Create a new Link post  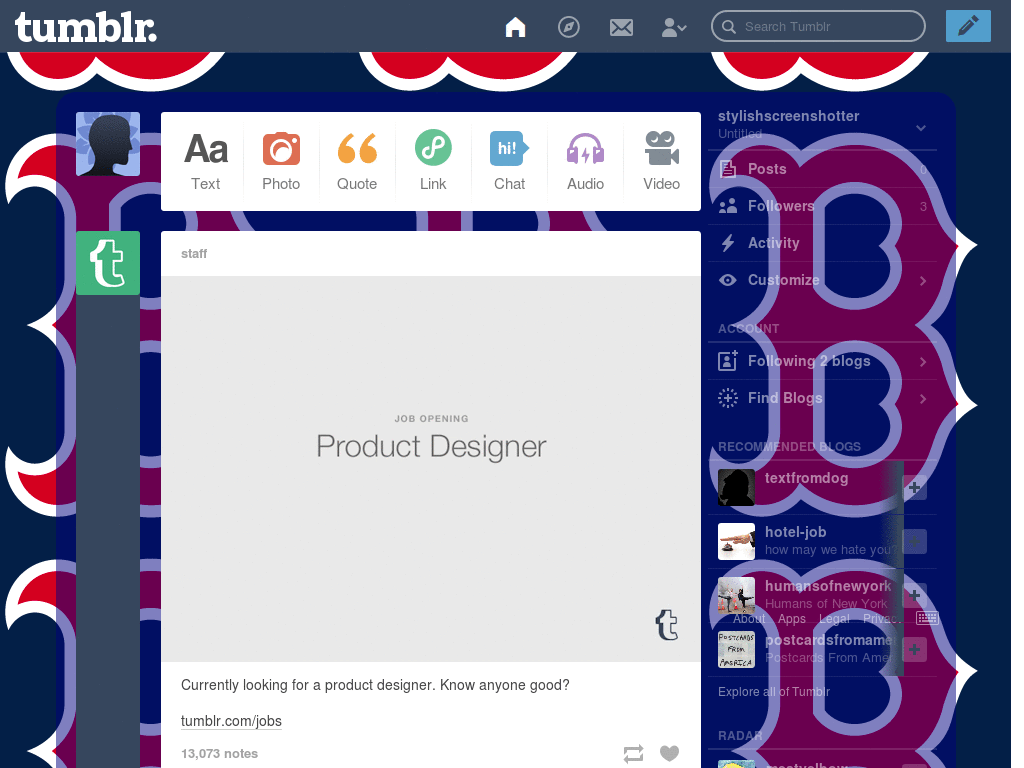tap(433, 161)
